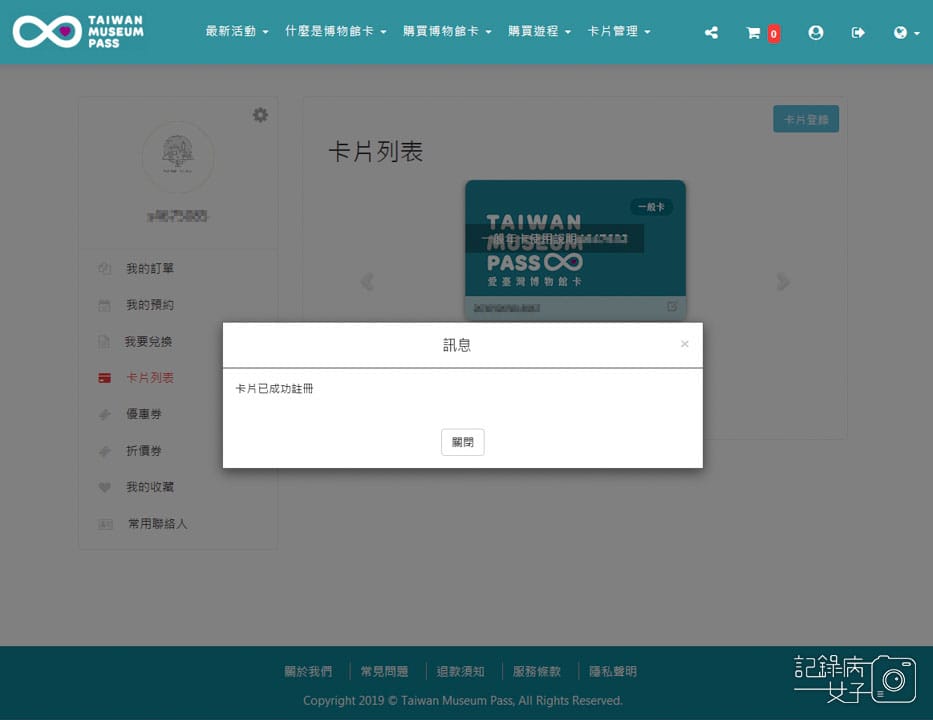Select 我的訂單 in the sidebar

coord(150,269)
